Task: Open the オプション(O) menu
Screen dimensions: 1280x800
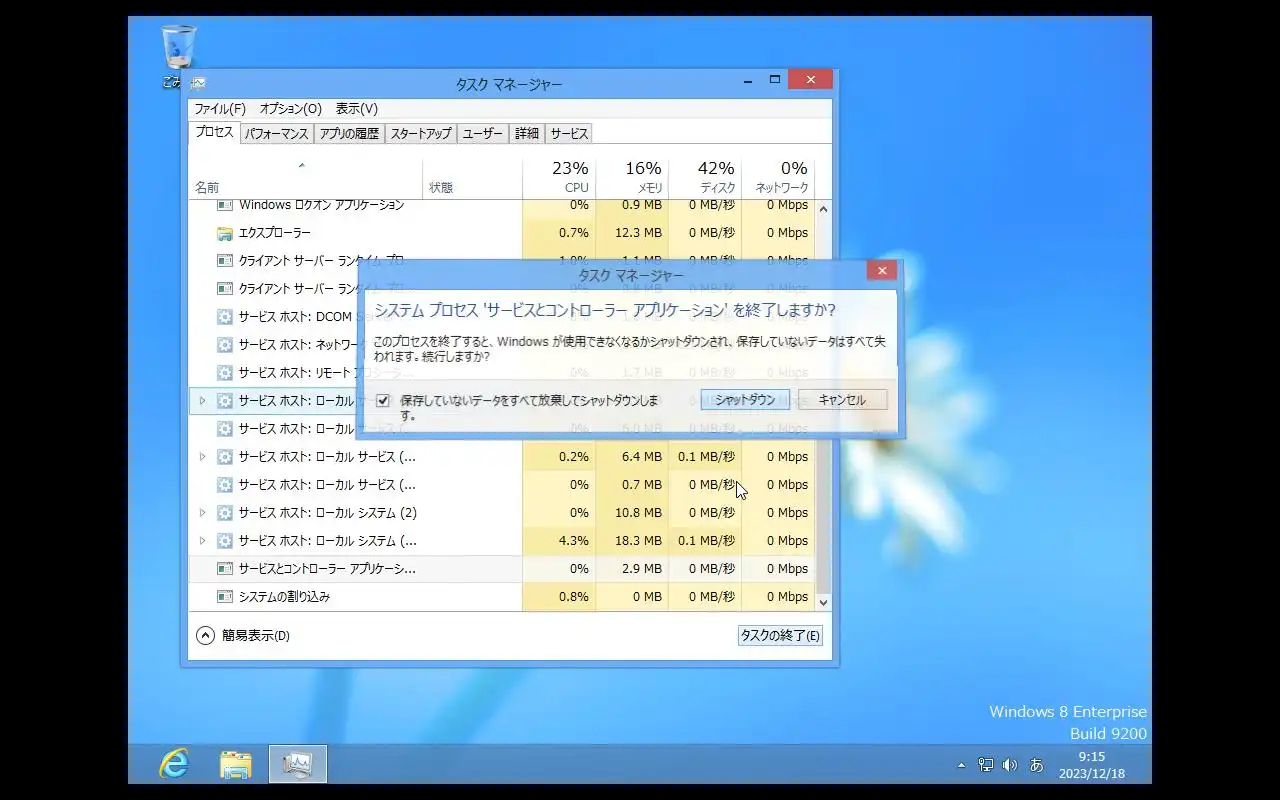Action: (291, 109)
